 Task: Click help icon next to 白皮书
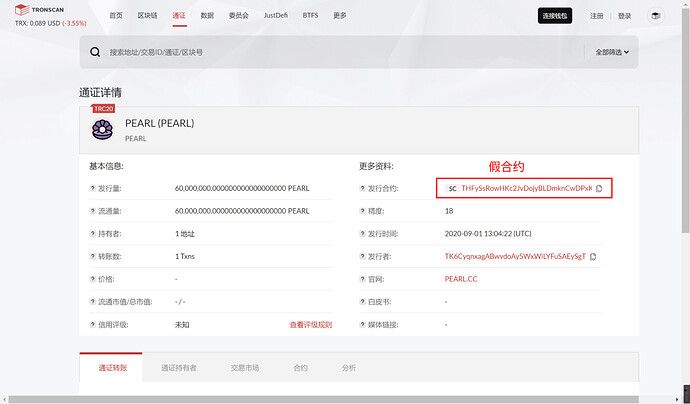click(x=363, y=302)
